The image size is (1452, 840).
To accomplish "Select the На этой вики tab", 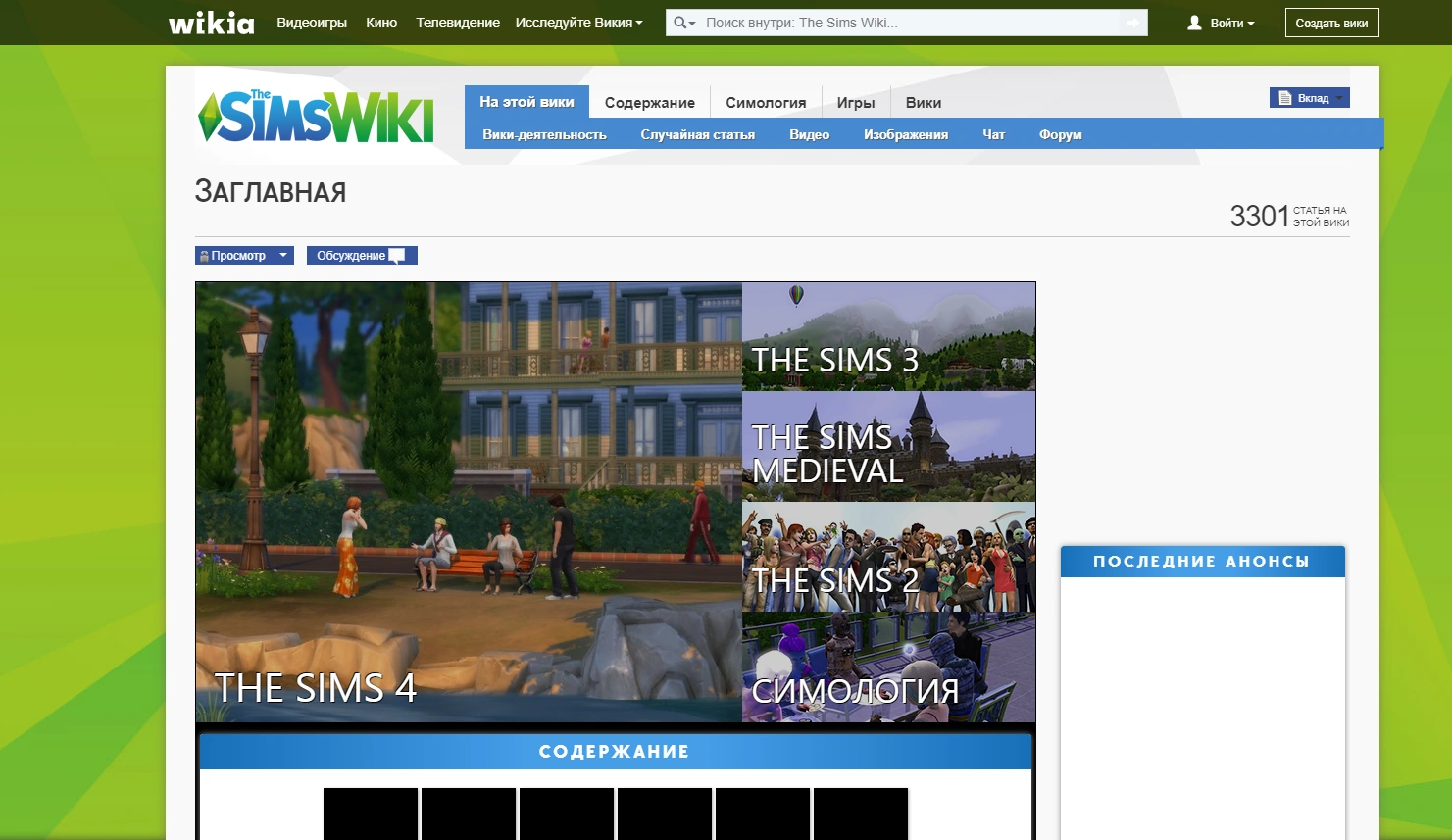I will coord(526,102).
